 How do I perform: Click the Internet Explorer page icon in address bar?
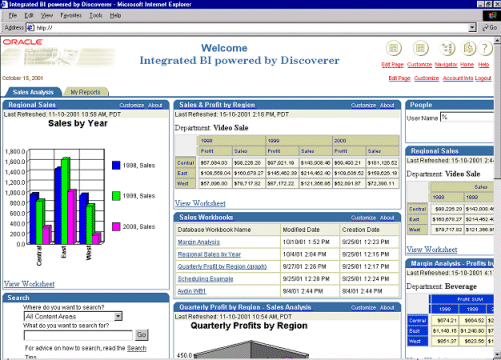click(x=30, y=28)
